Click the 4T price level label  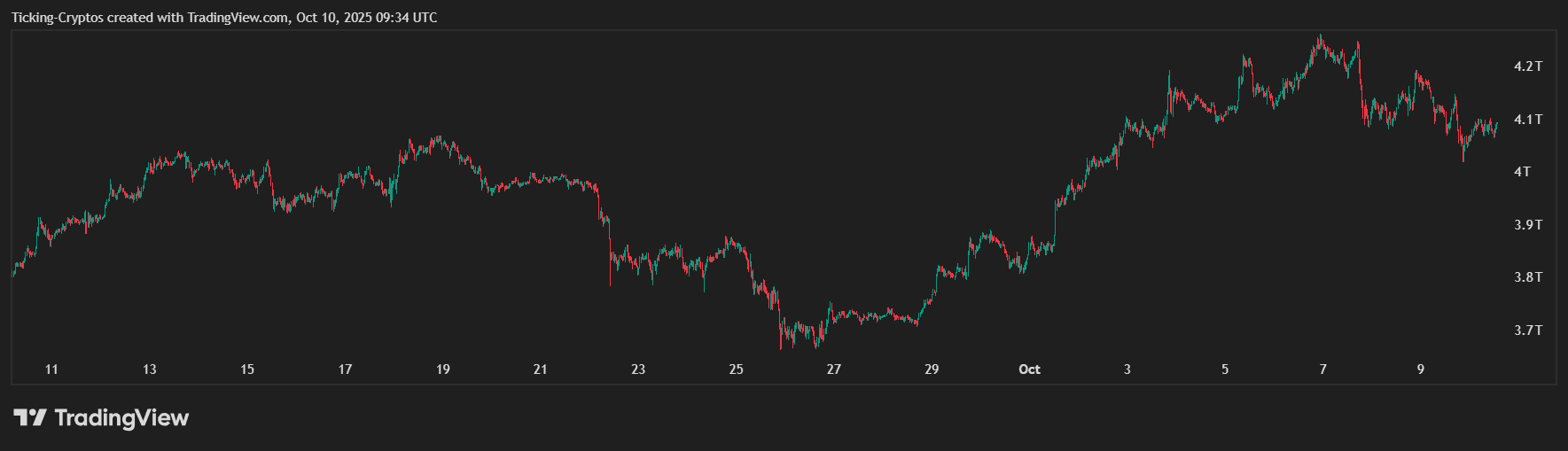(x=1523, y=172)
